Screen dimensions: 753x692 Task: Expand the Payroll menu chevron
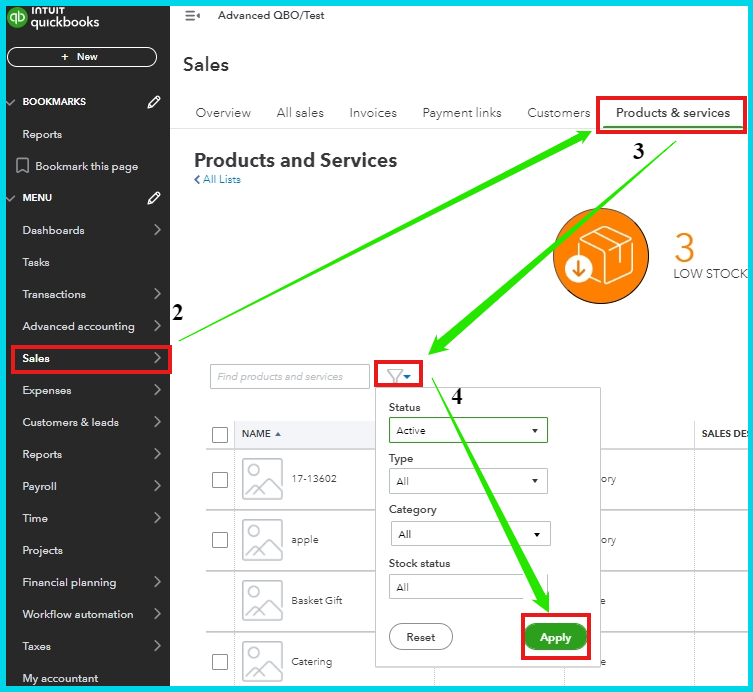pyautogui.click(x=157, y=486)
